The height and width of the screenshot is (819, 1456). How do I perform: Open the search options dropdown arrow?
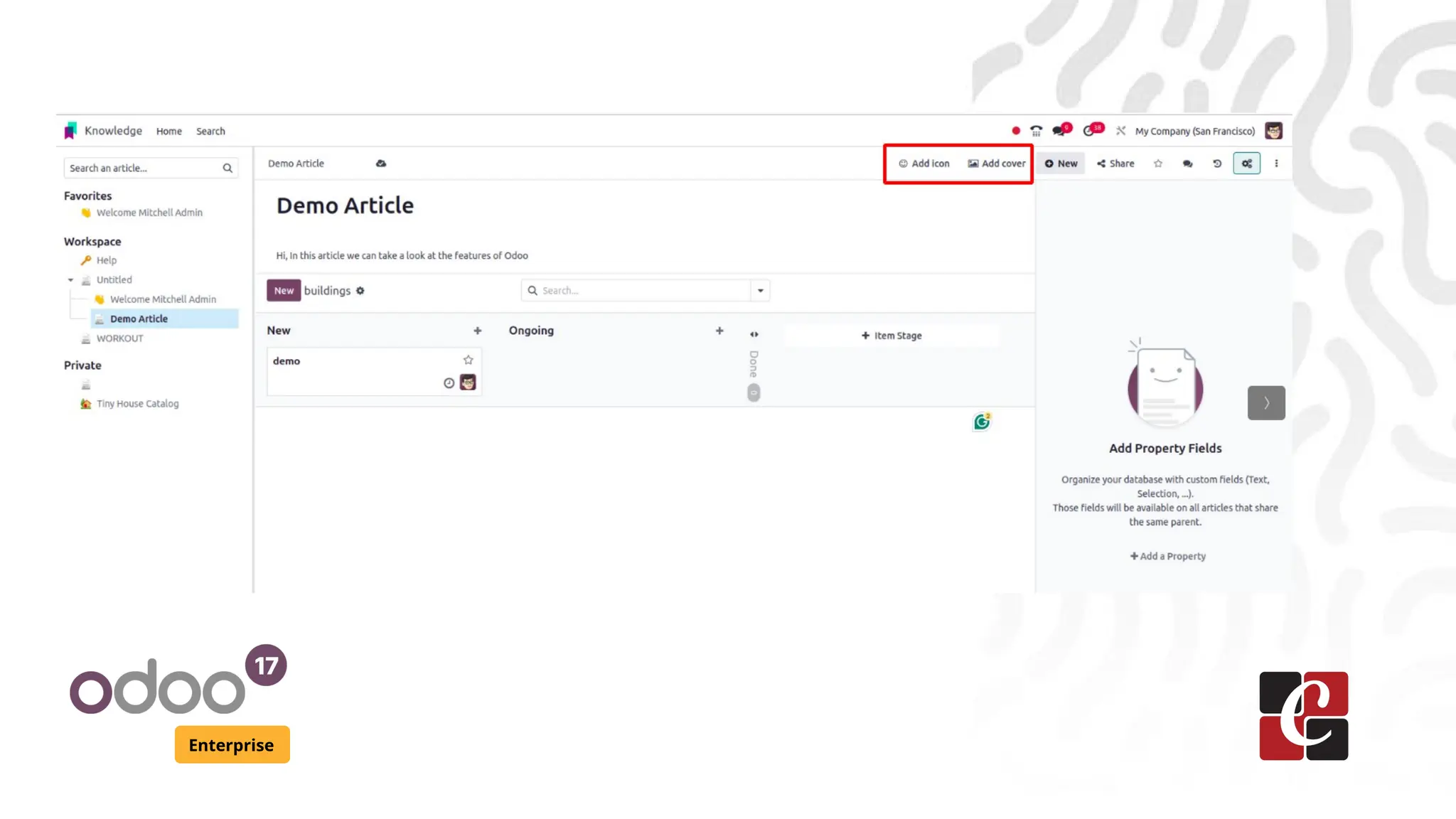[x=760, y=291]
